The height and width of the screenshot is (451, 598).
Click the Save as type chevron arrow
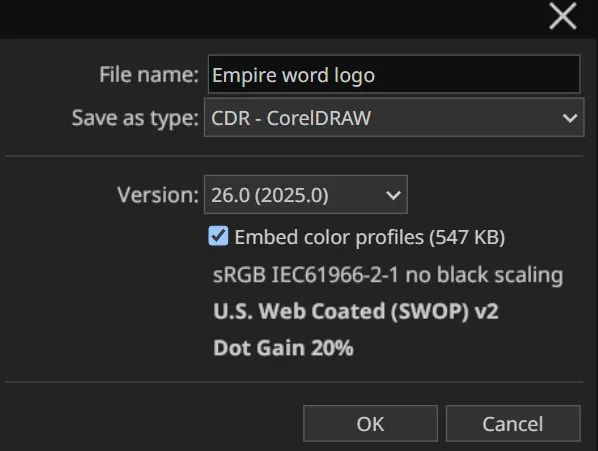tap(570, 118)
